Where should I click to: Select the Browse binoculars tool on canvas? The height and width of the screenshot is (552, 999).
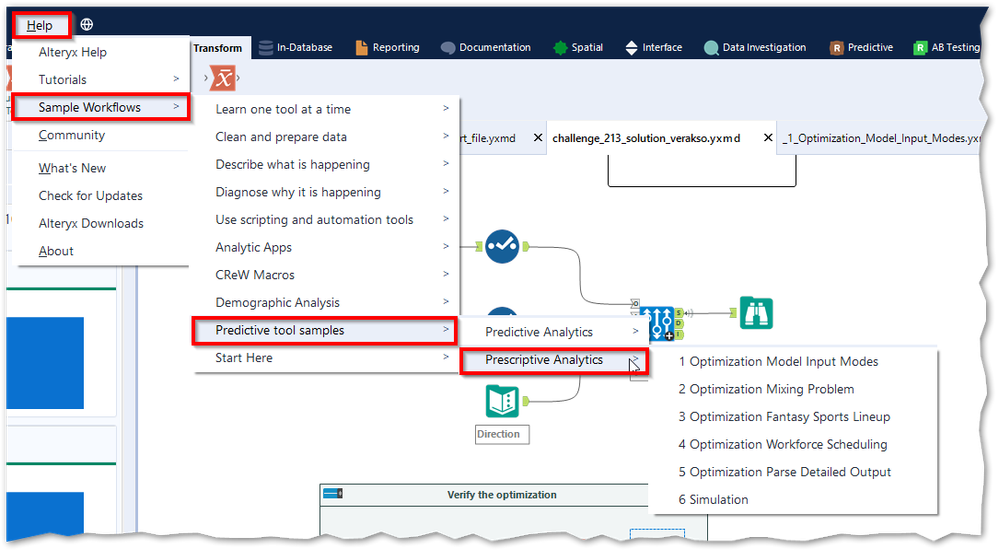pos(756,313)
